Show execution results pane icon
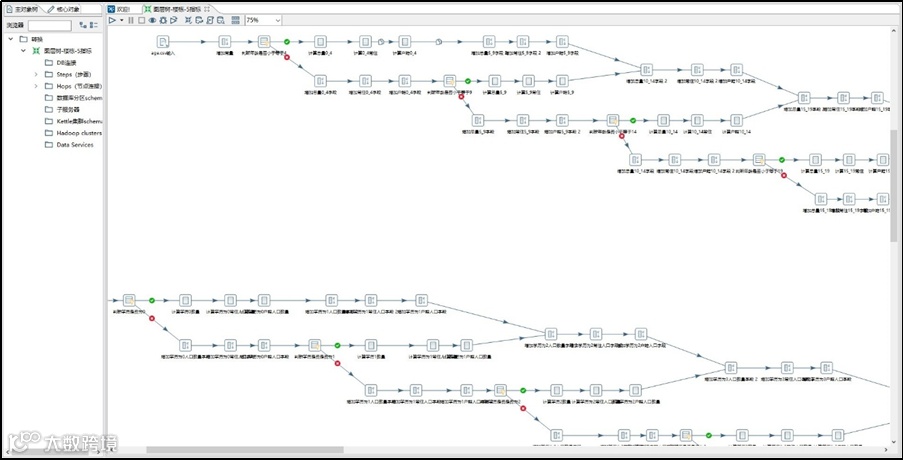Image resolution: width=903 pixels, height=460 pixels. (x=236, y=20)
